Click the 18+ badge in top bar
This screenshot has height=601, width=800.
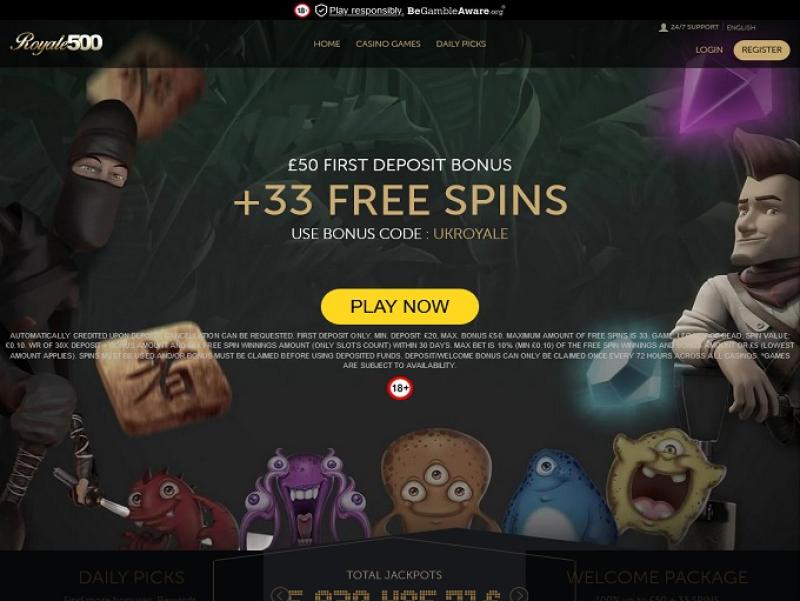click(x=302, y=10)
